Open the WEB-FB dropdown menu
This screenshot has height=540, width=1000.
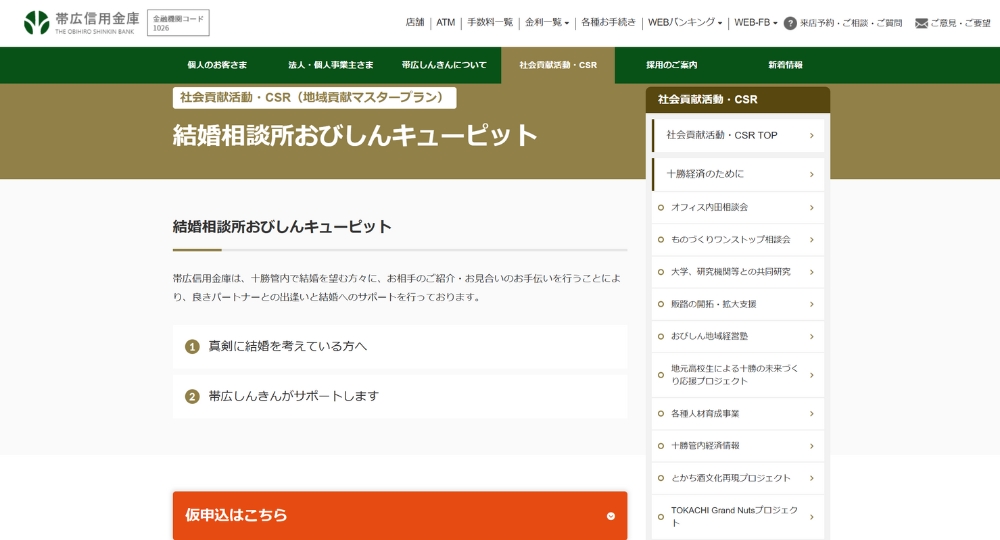point(756,22)
